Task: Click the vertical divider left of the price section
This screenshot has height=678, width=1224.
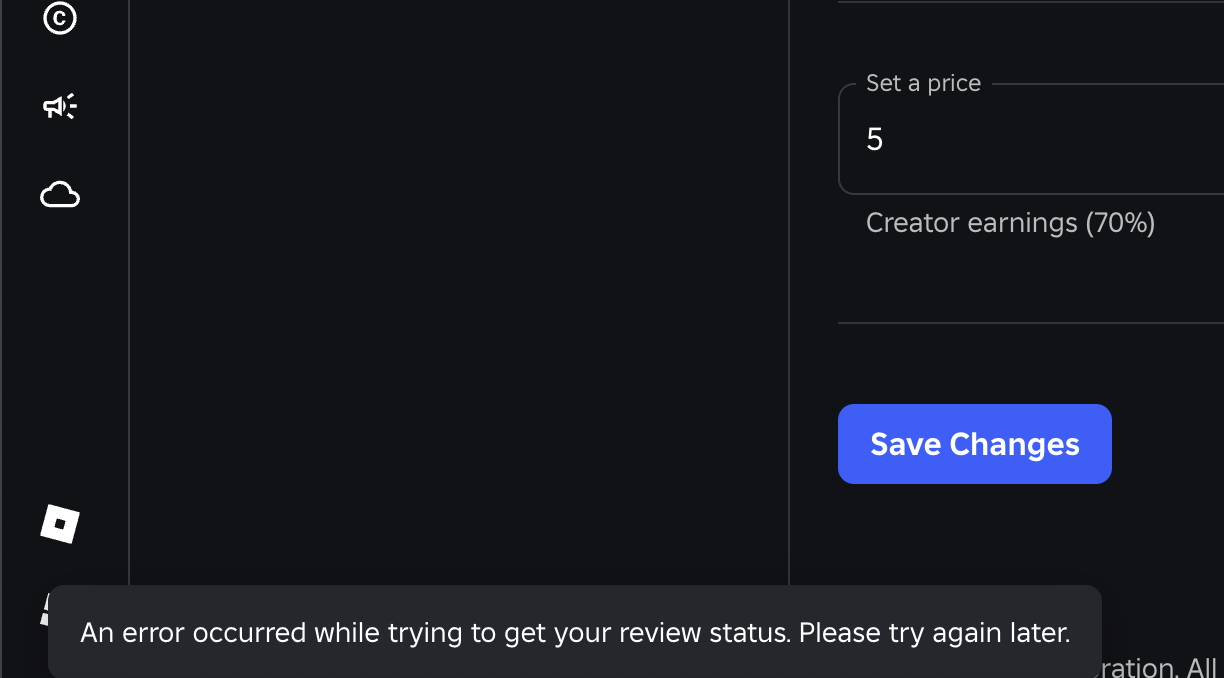Action: pos(789,290)
